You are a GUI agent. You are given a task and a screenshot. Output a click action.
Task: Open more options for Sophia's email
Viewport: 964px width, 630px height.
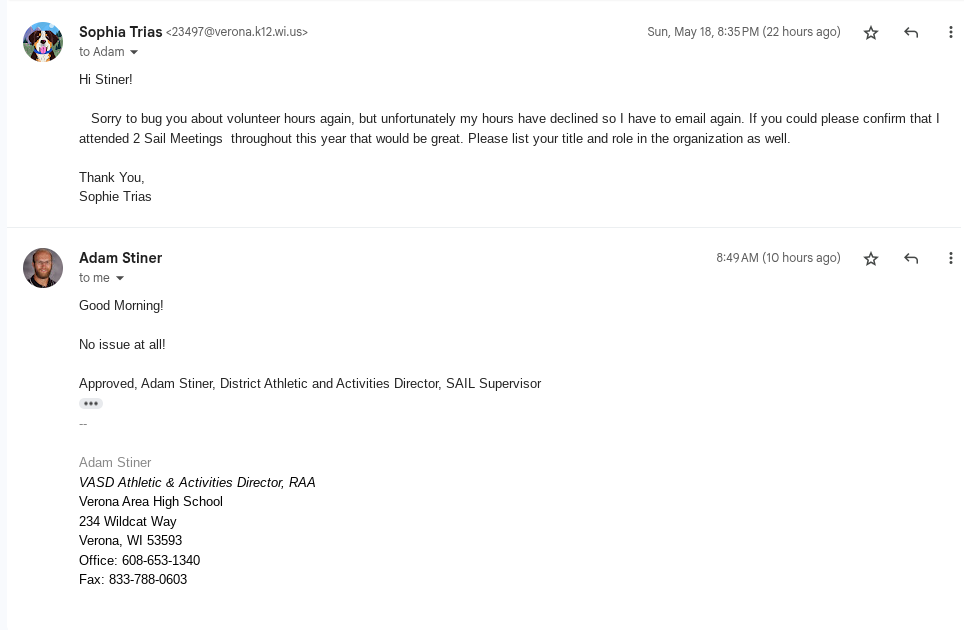point(950,33)
